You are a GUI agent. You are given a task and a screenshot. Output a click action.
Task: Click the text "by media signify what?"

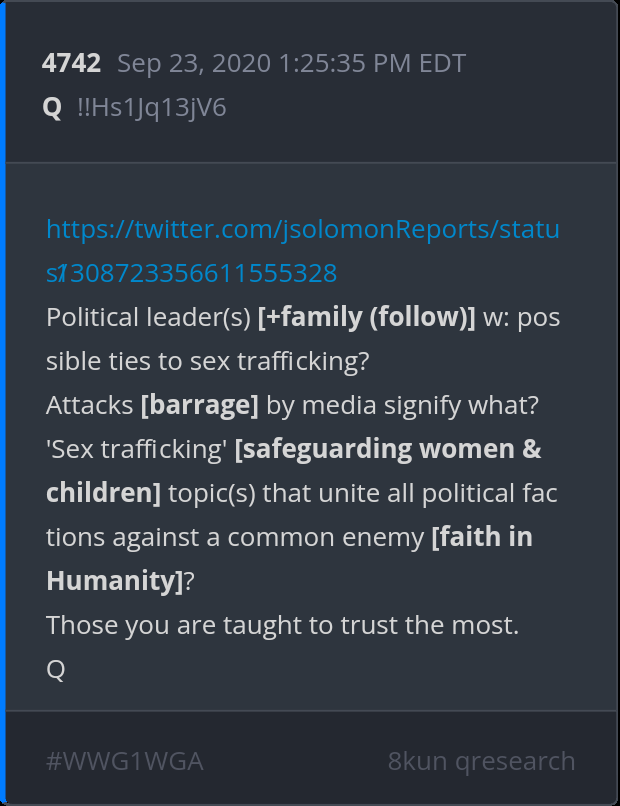398,405
